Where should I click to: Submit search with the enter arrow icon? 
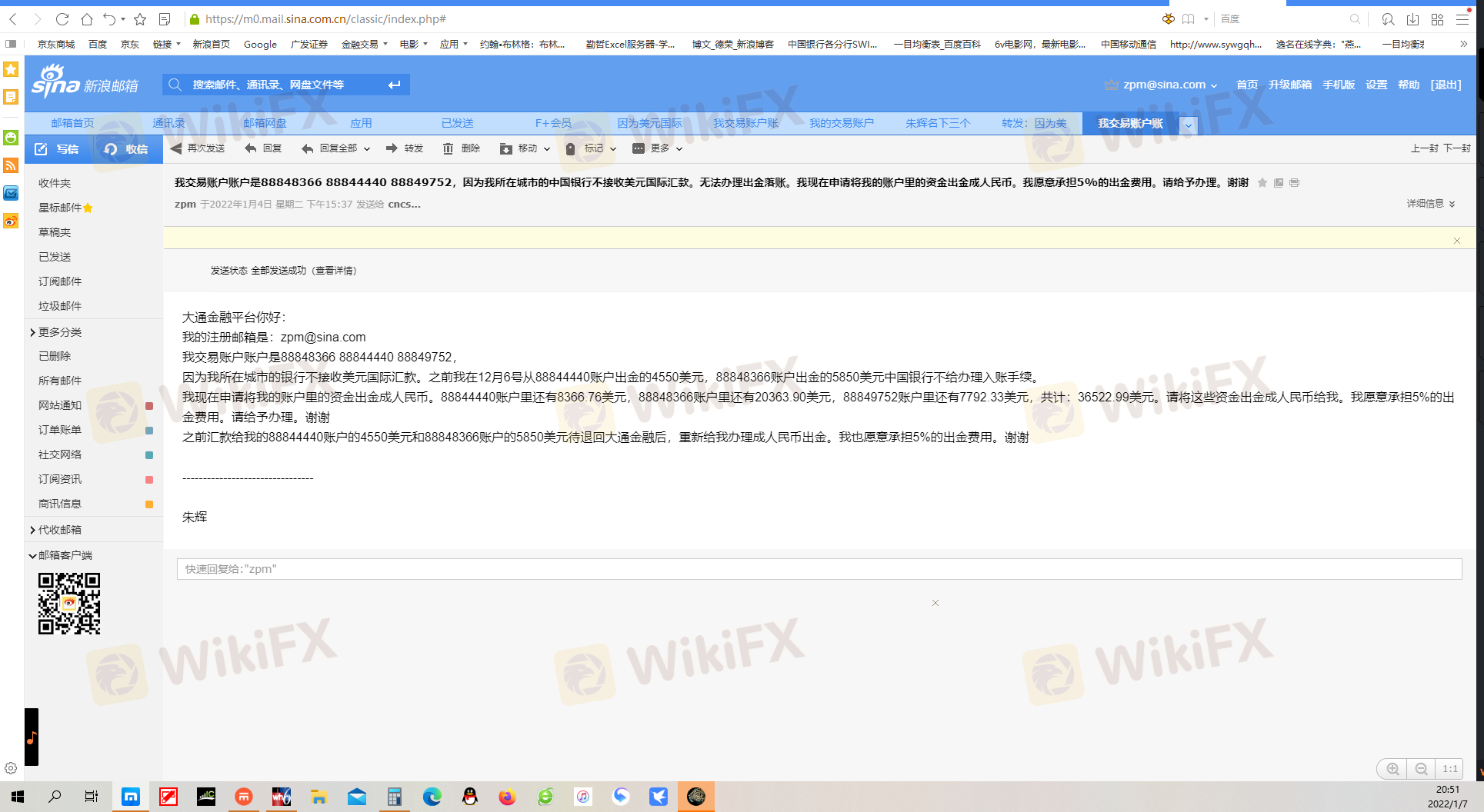point(395,85)
